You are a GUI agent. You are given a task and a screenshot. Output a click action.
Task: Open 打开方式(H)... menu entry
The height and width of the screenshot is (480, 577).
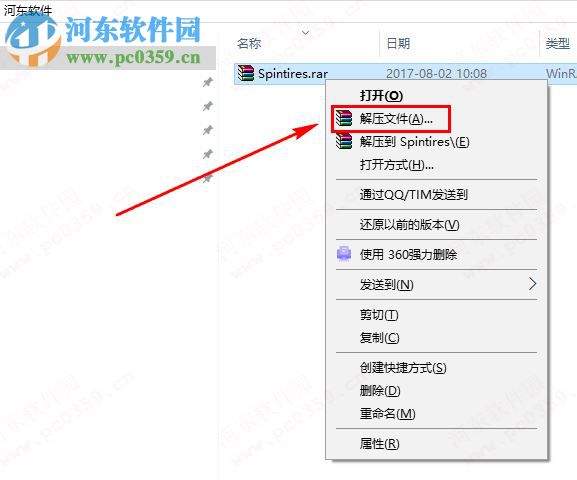(436, 165)
